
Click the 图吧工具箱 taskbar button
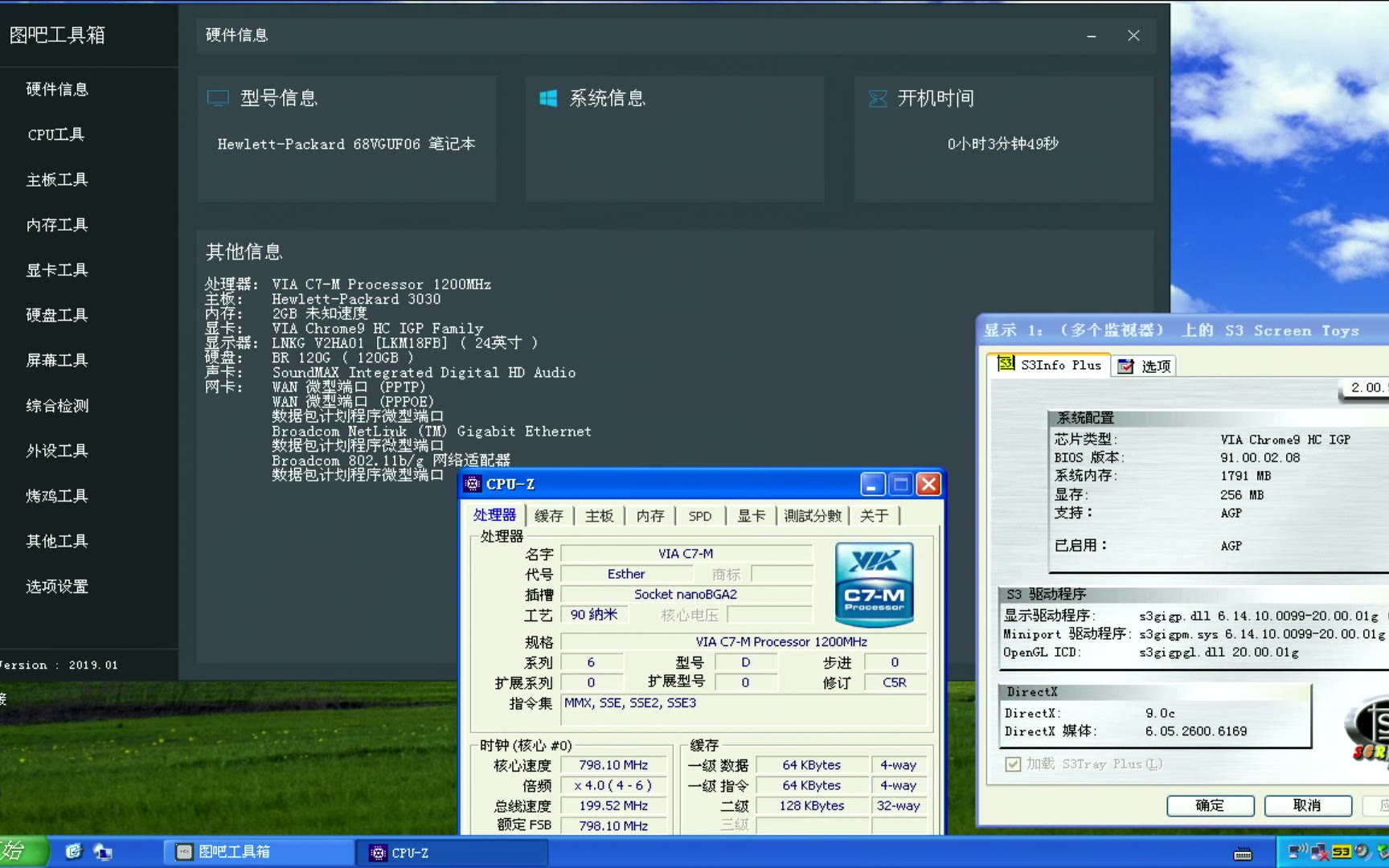tap(257, 852)
